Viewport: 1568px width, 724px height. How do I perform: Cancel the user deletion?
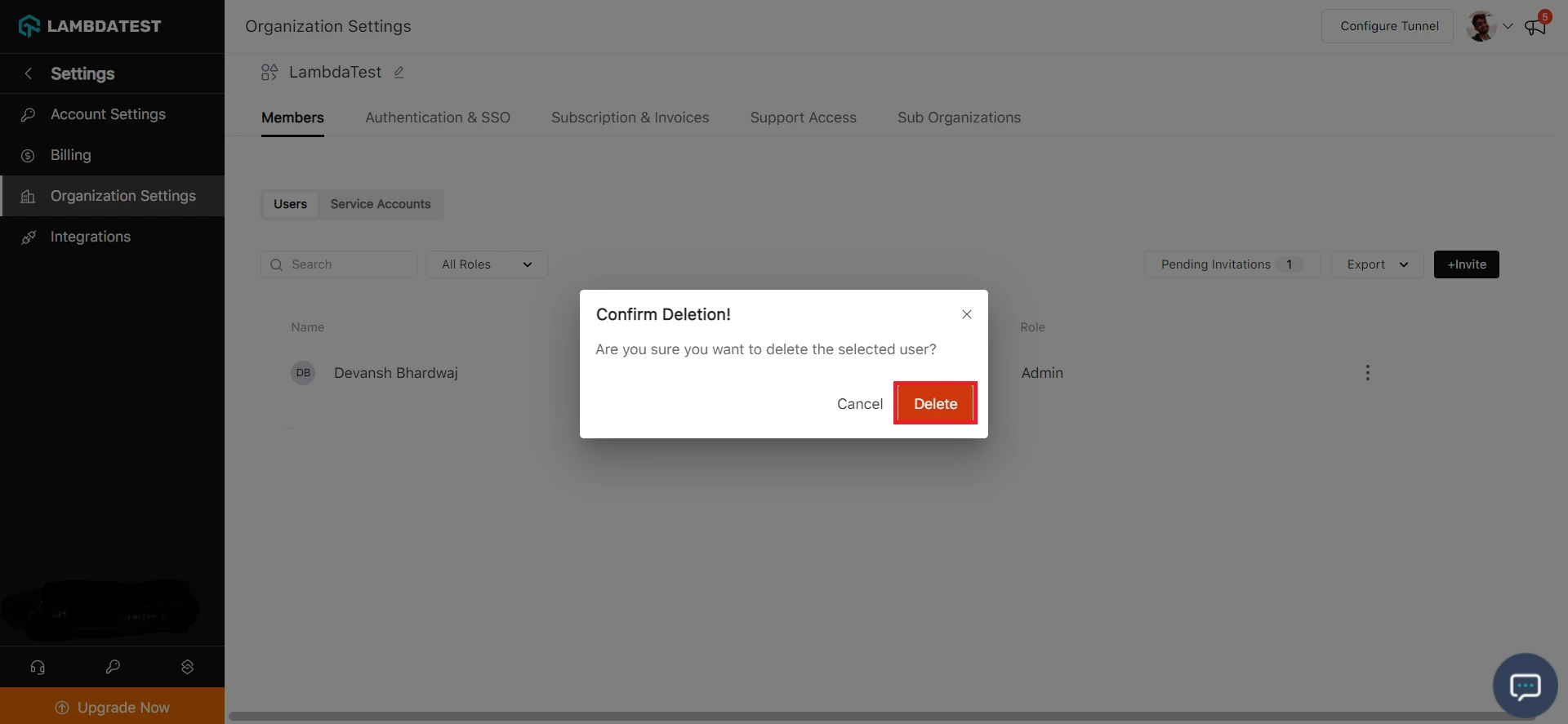pos(859,404)
